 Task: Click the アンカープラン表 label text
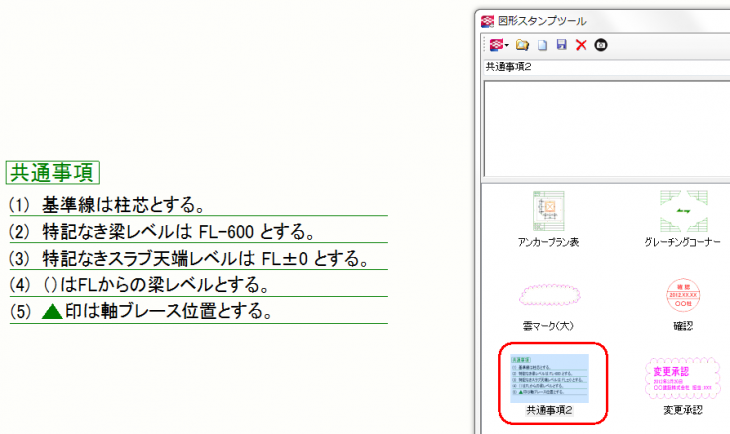point(548,242)
